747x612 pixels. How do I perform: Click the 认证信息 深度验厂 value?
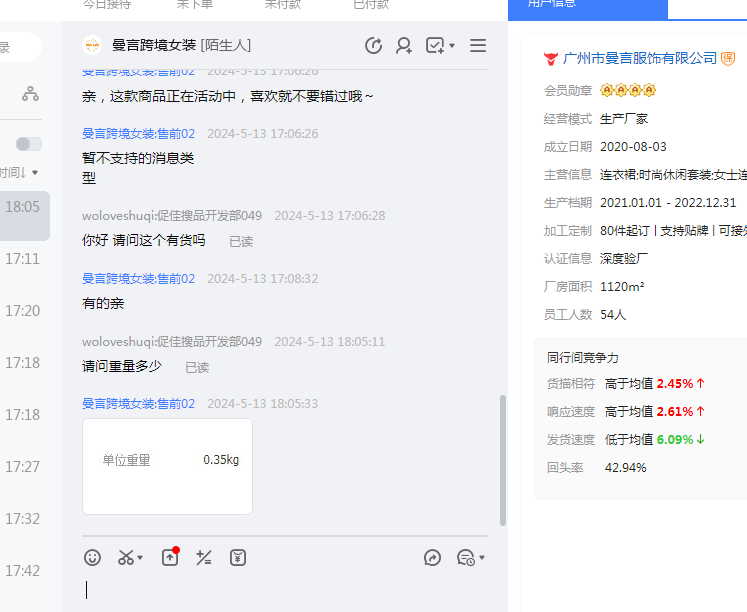624,259
